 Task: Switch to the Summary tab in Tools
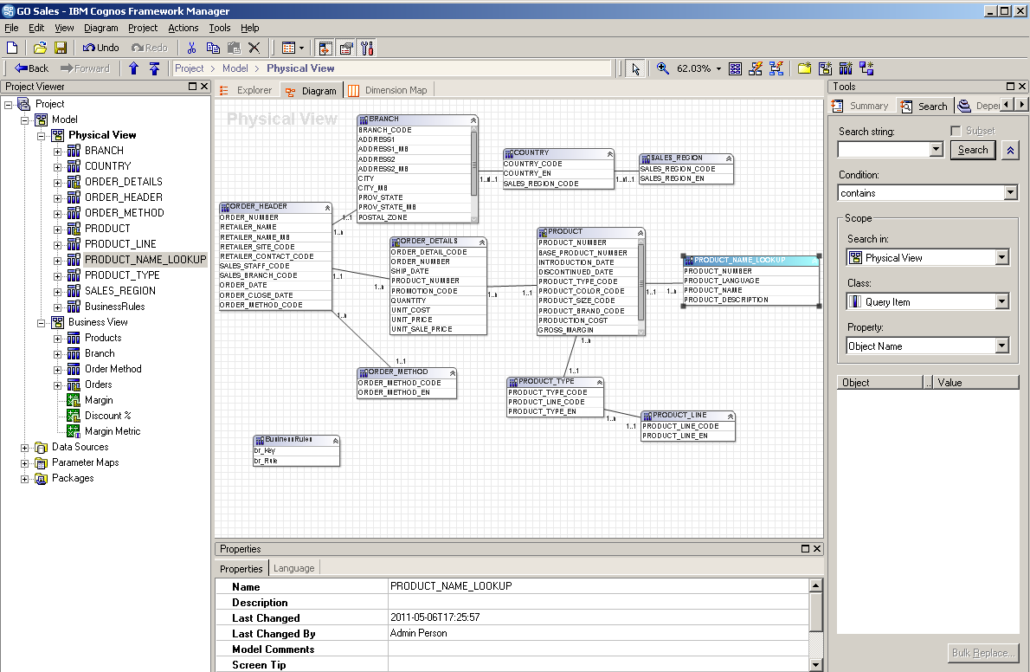pyautogui.click(x=860, y=106)
